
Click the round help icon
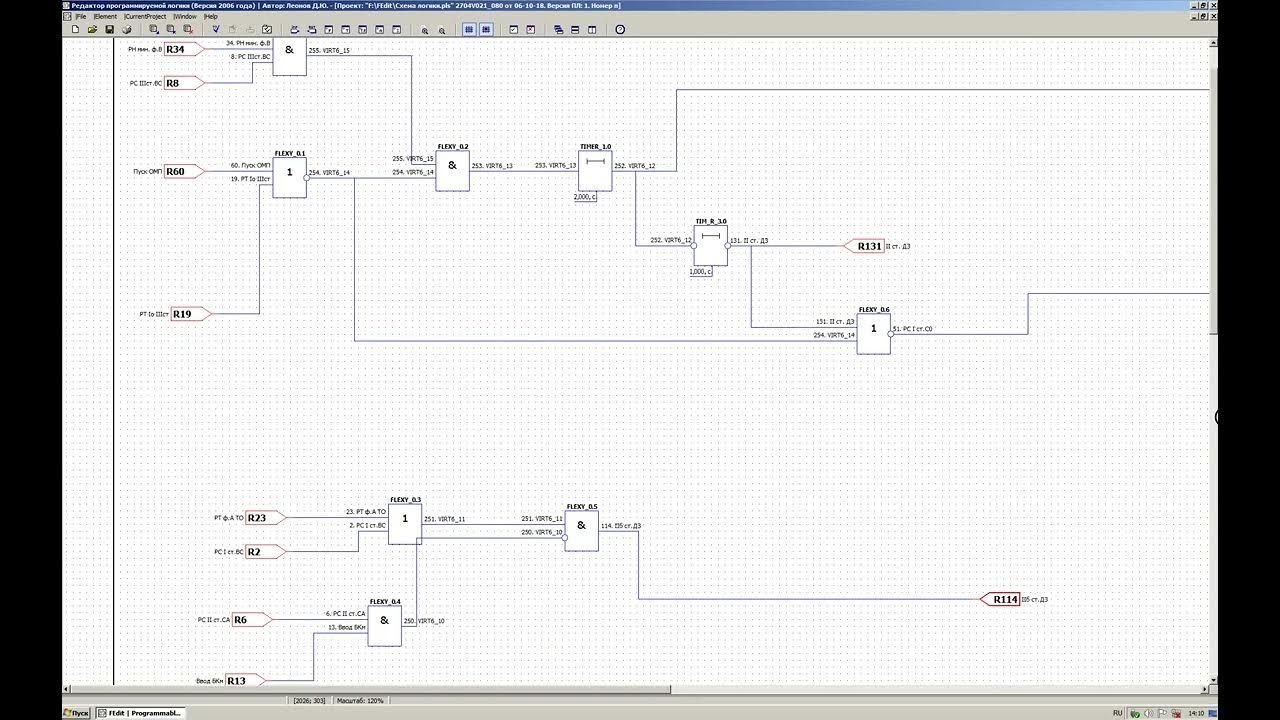tap(620, 30)
